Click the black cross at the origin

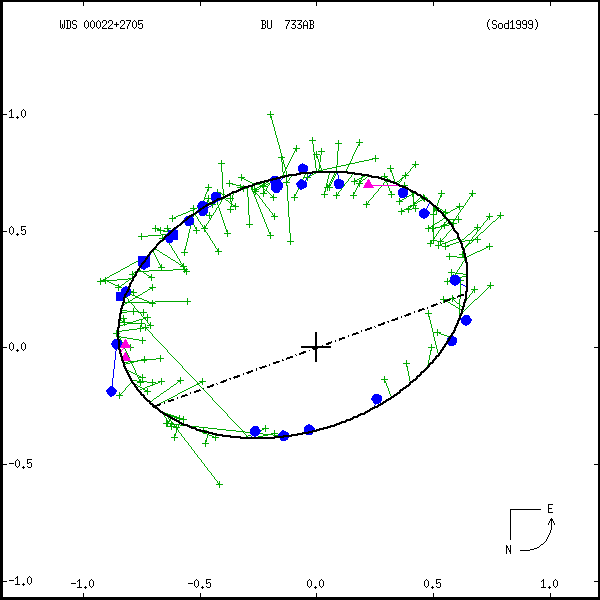[316, 347]
